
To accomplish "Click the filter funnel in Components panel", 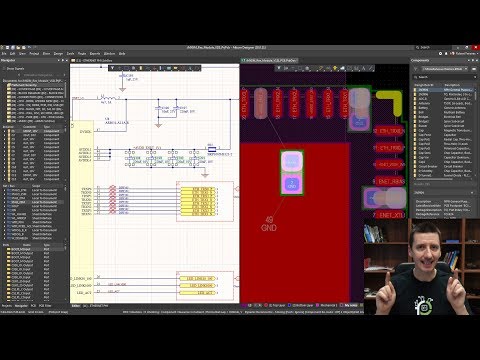I will click(x=416, y=69).
